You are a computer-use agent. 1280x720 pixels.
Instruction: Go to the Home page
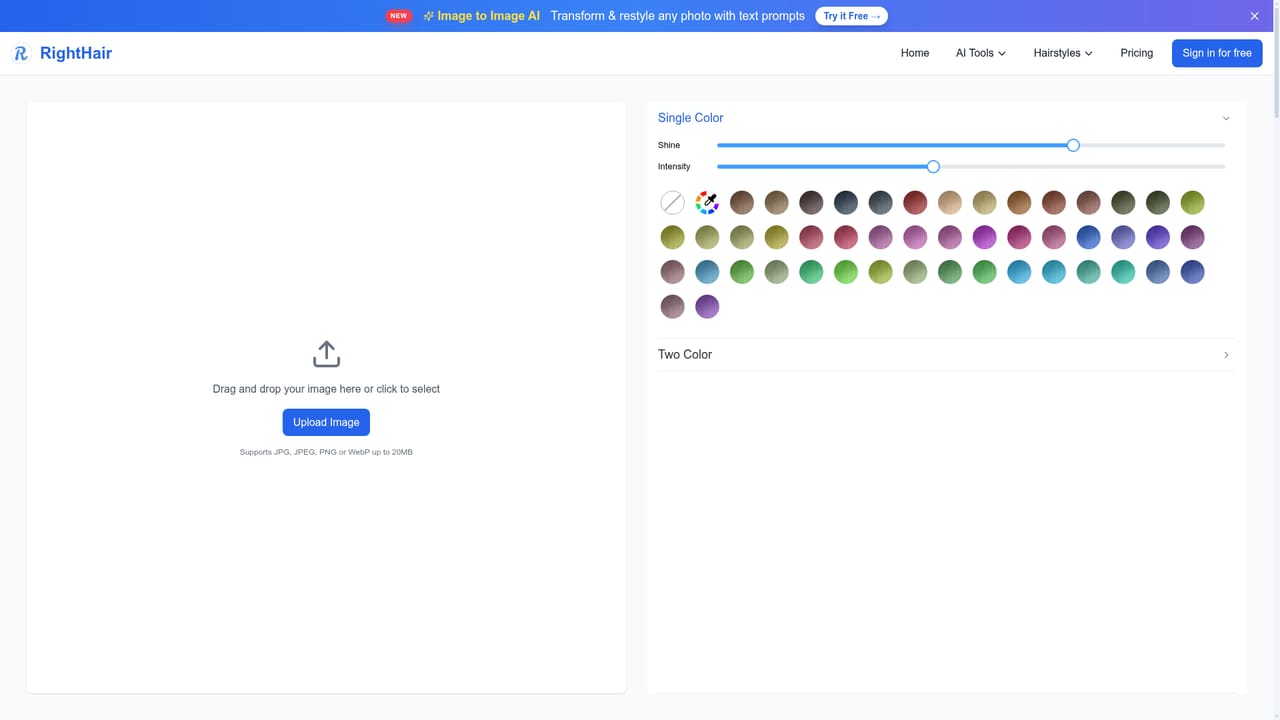915,53
